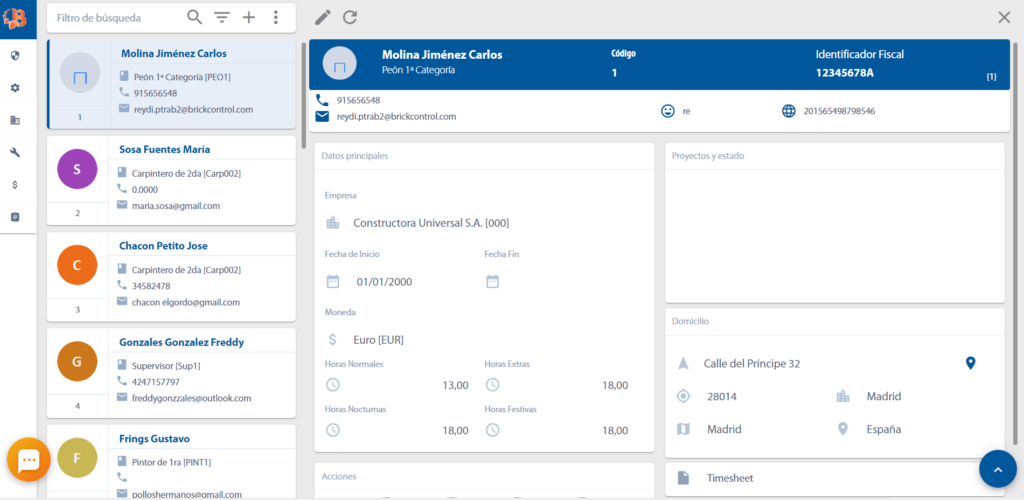The width and height of the screenshot is (1024, 500).
Task: Close the employee detail panel
Action: [x=1004, y=17]
